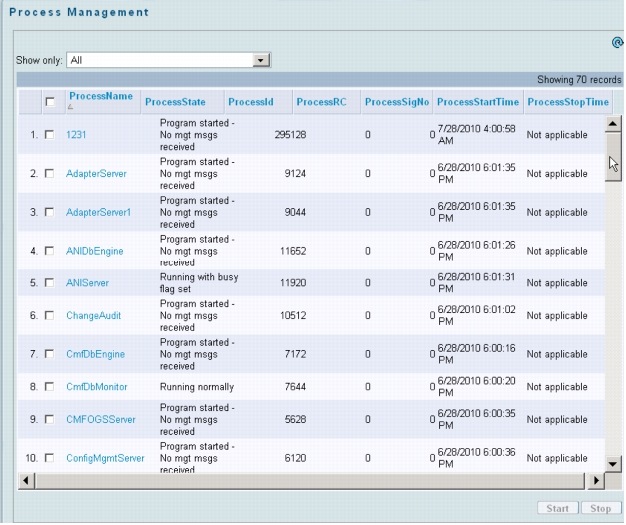Click the 'Running with busy flag set' state
Screen dimensions: 626x525
199,283
